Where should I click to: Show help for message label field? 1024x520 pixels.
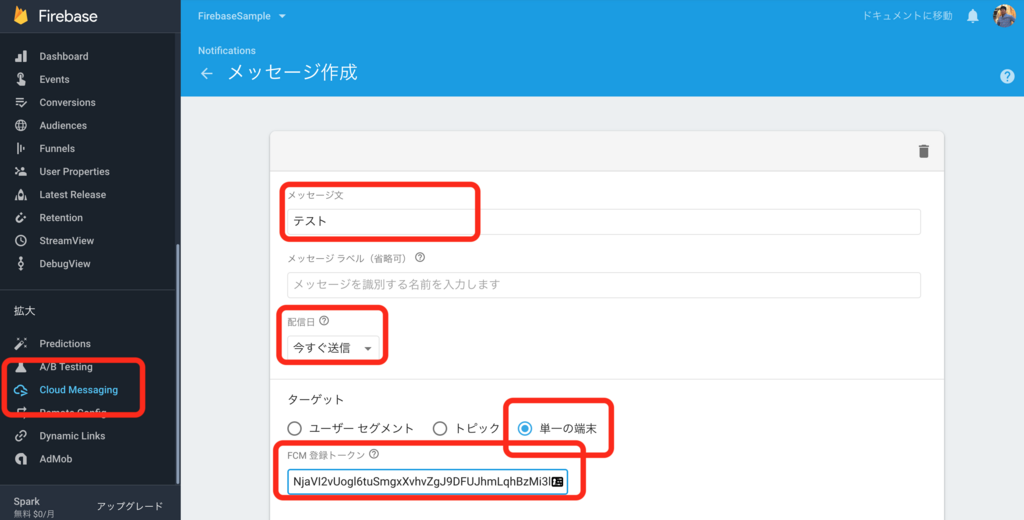(420, 257)
